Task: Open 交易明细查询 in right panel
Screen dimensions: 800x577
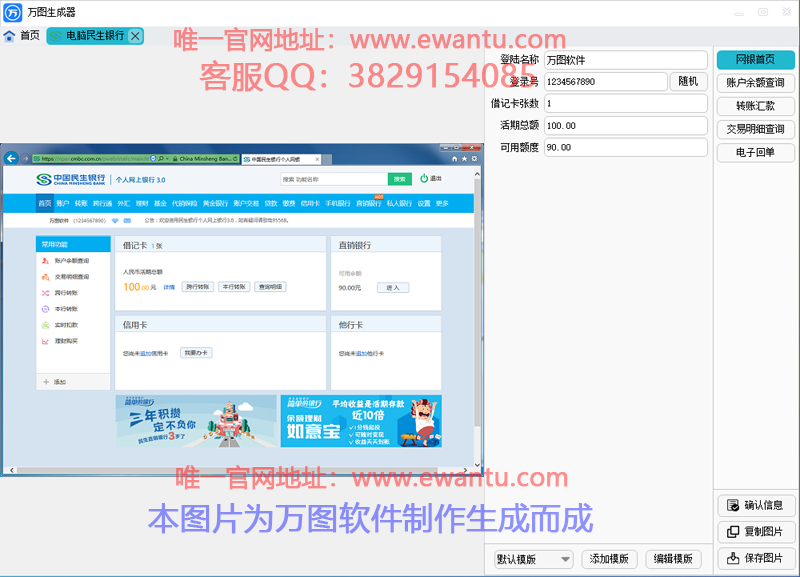Action: (x=756, y=129)
